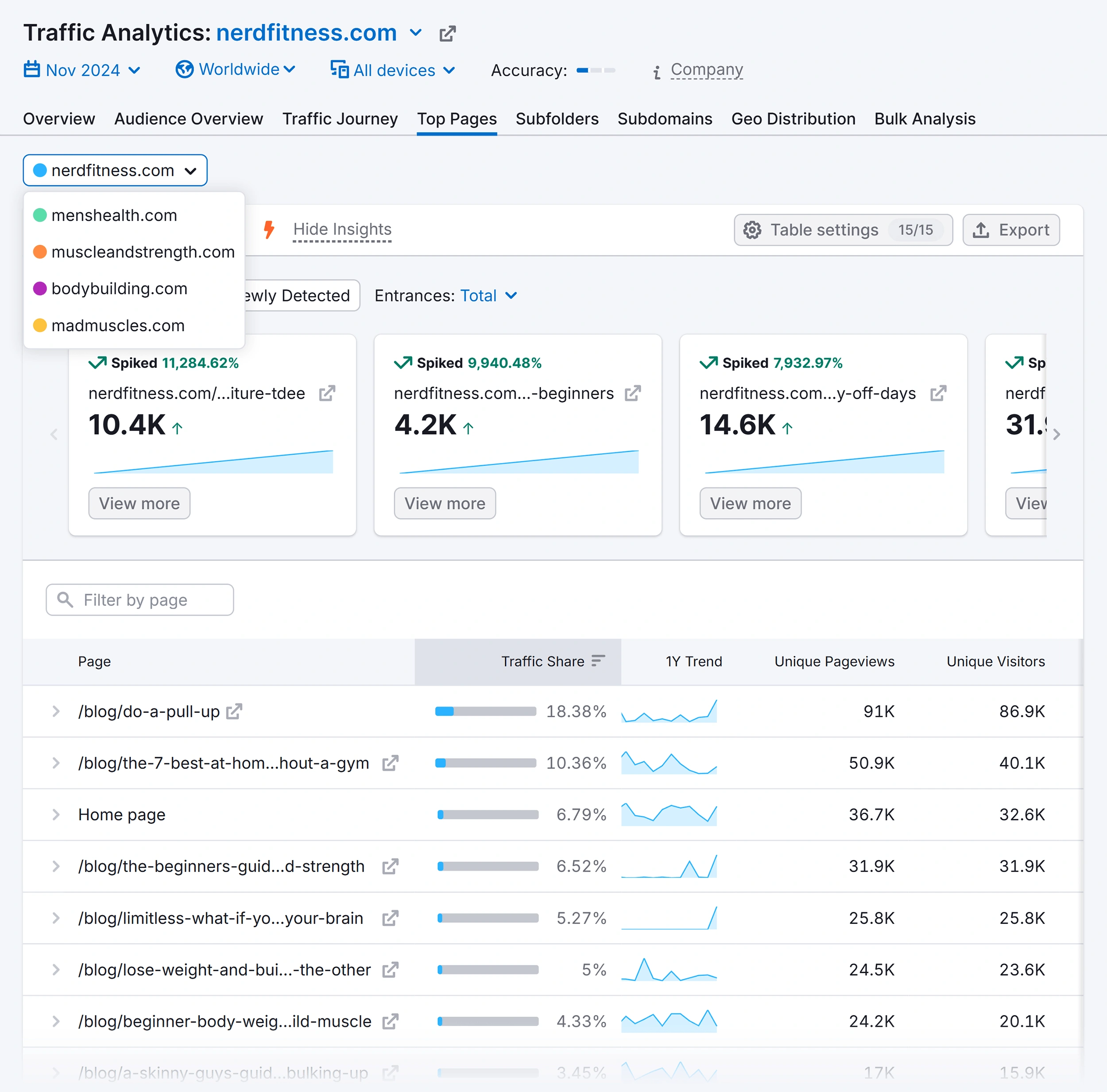Image resolution: width=1107 pixels, height=1092 pixels.
Task: Open beginner-body-weight page external link
Action: pyautogui.click(x=390, y=1021)
